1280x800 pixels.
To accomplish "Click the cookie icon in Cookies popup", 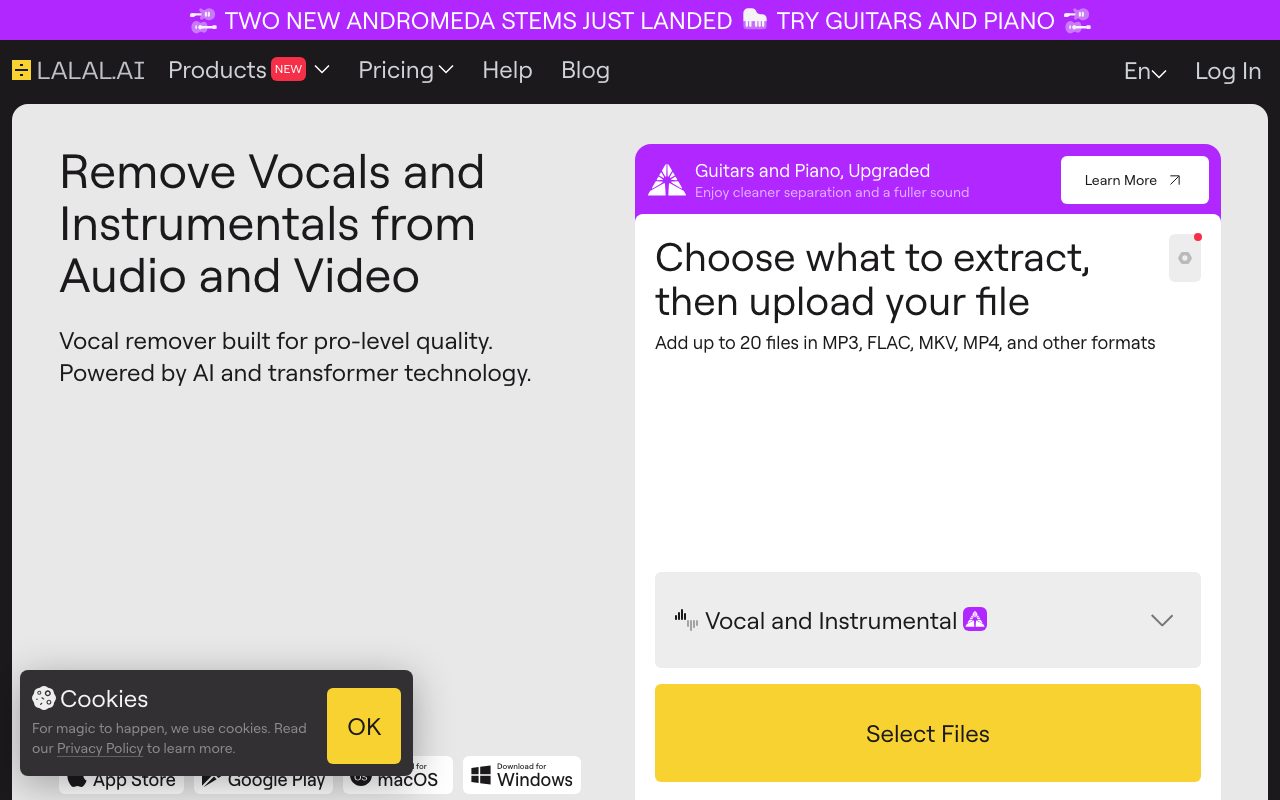I will [x=44, y=698].
